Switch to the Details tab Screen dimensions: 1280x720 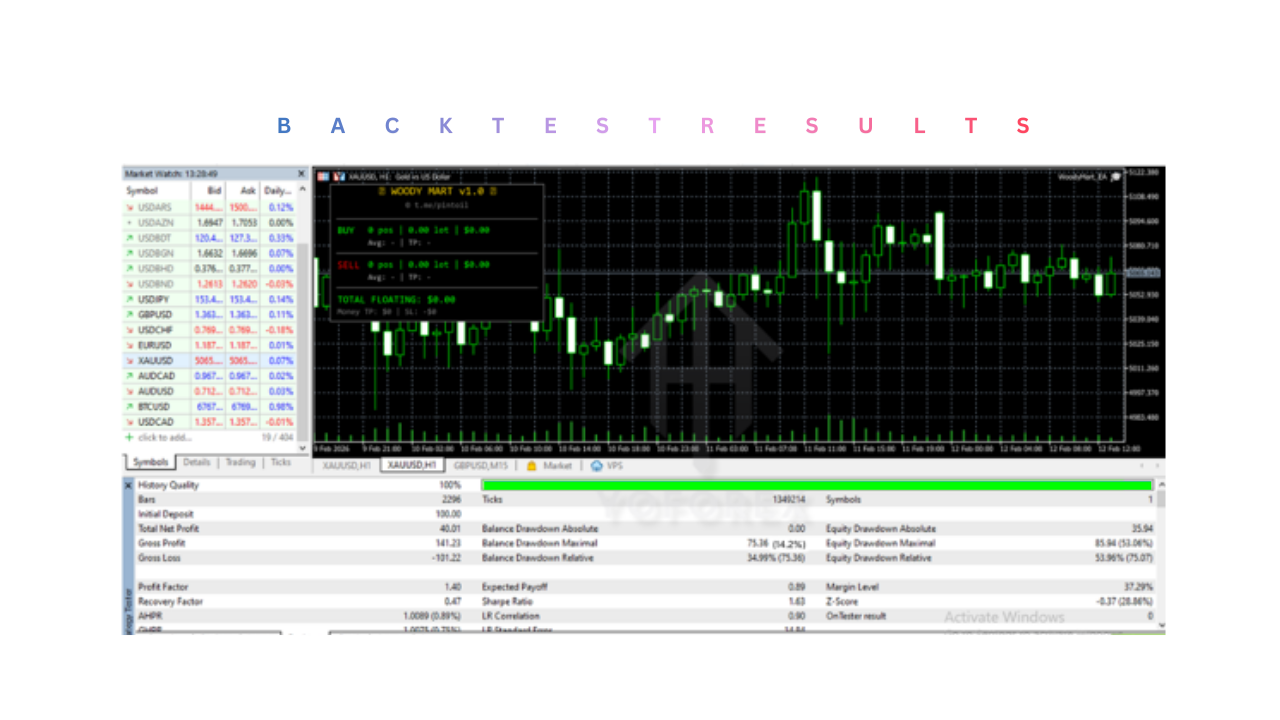click(197, 463)
